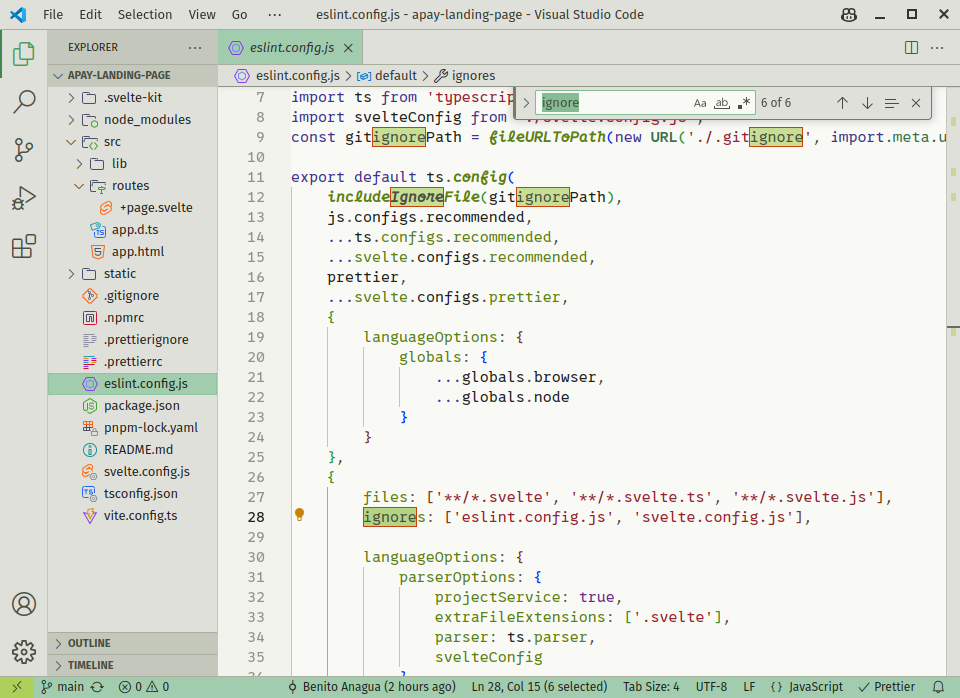Image resolution: width=960 pixels, height=698 pixels.
Task: Split the editor to the right
Action: click(x=911, y=48)
